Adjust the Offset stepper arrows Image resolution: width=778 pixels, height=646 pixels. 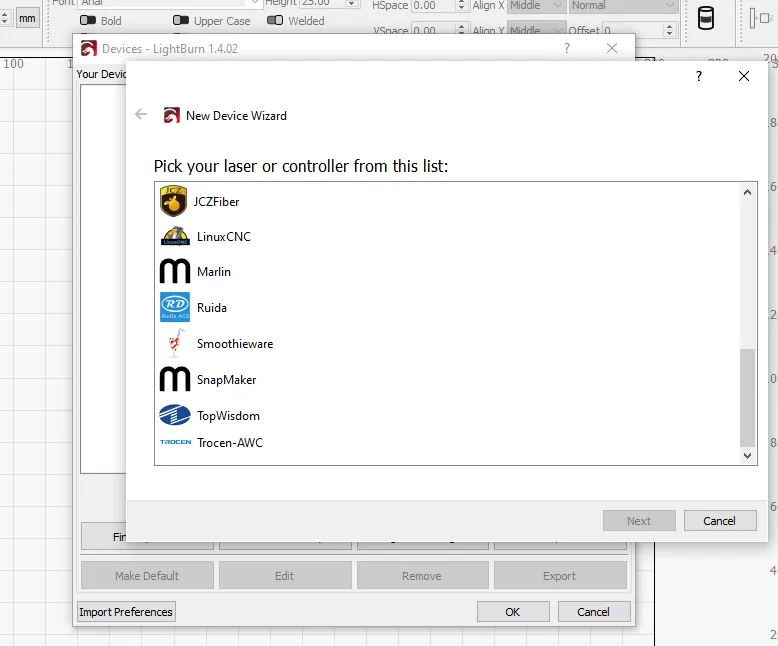[x=669, y=30]
